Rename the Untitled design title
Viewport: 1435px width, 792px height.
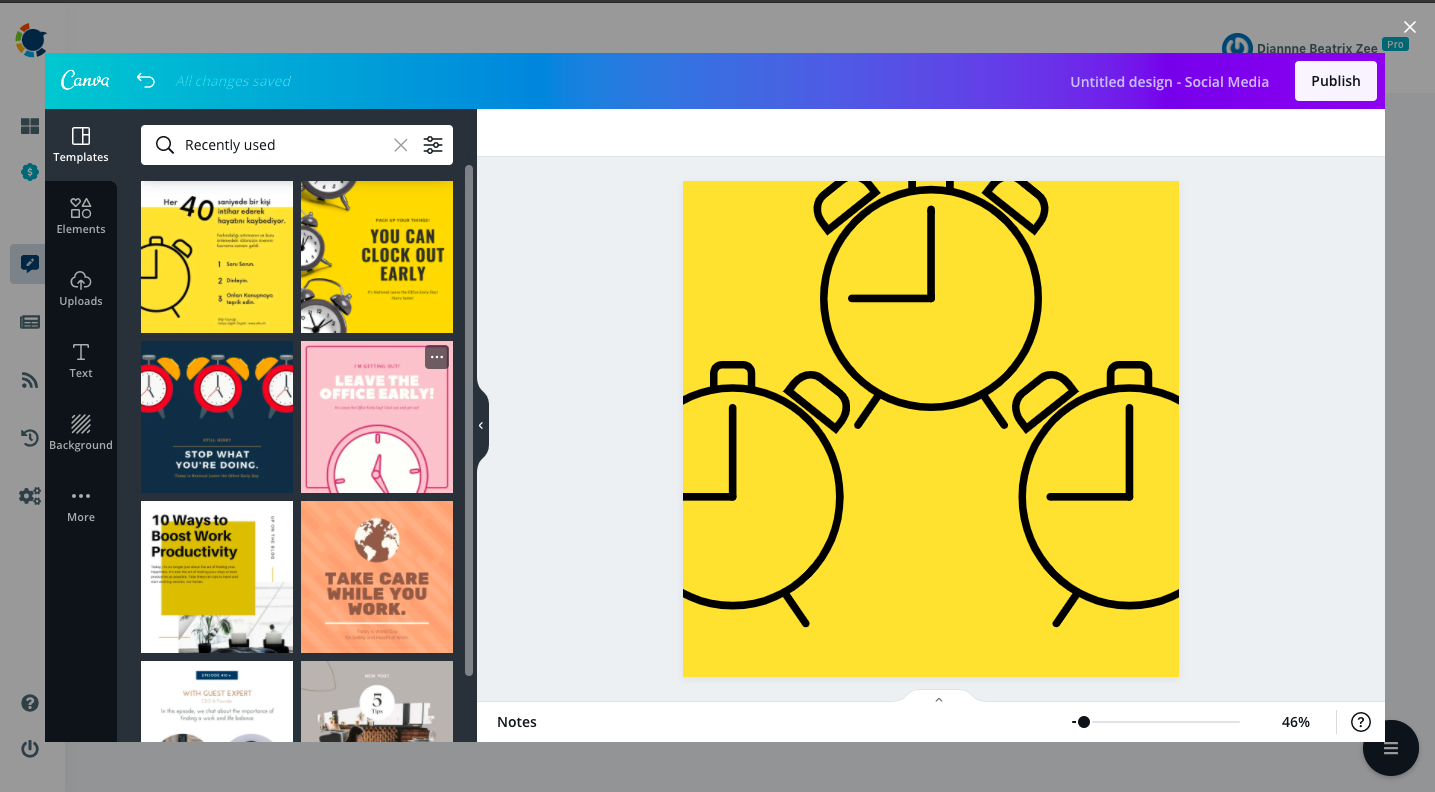[x=1168, y=81]
